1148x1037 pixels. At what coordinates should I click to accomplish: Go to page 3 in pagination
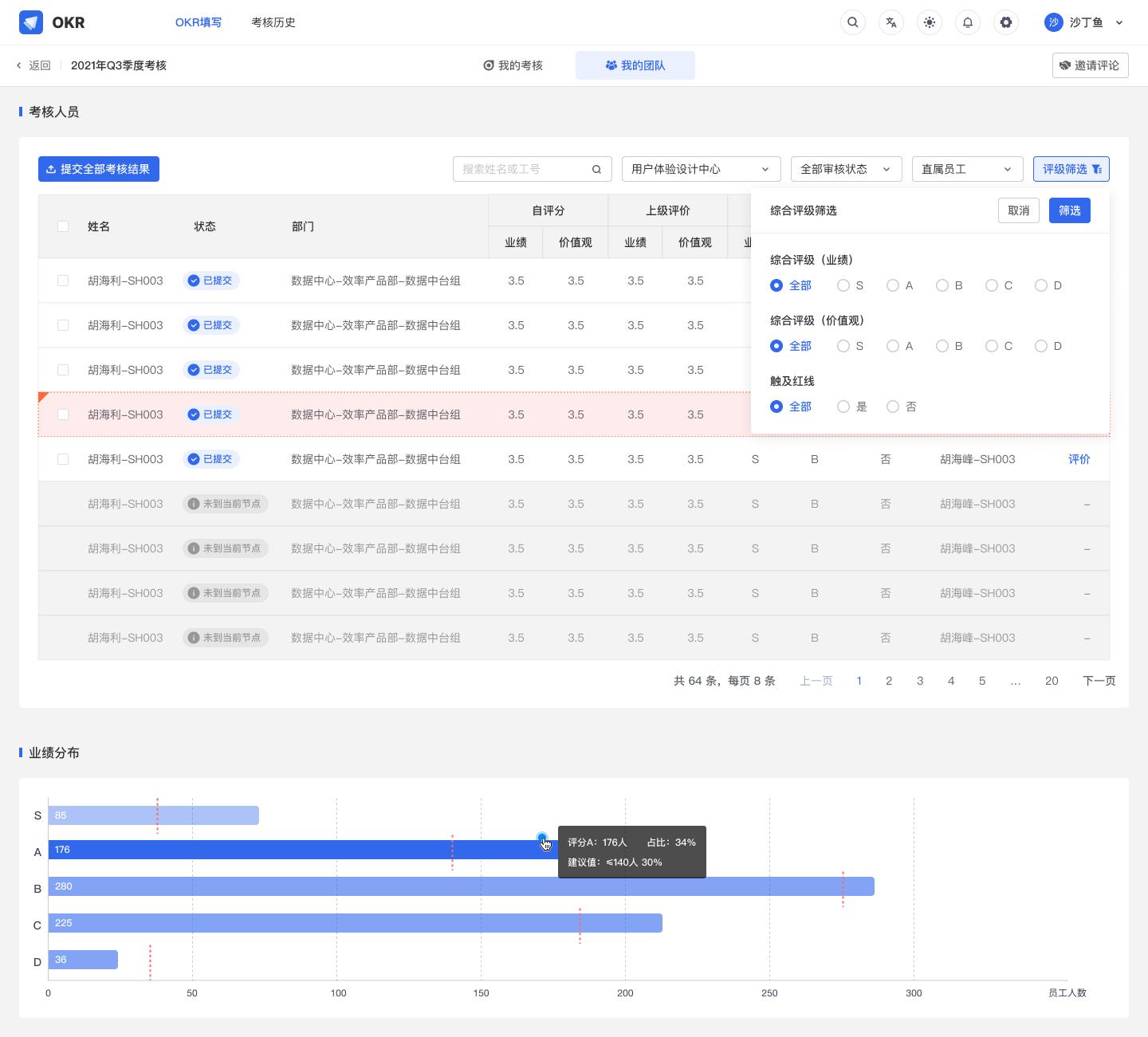[x=920, y=681]
